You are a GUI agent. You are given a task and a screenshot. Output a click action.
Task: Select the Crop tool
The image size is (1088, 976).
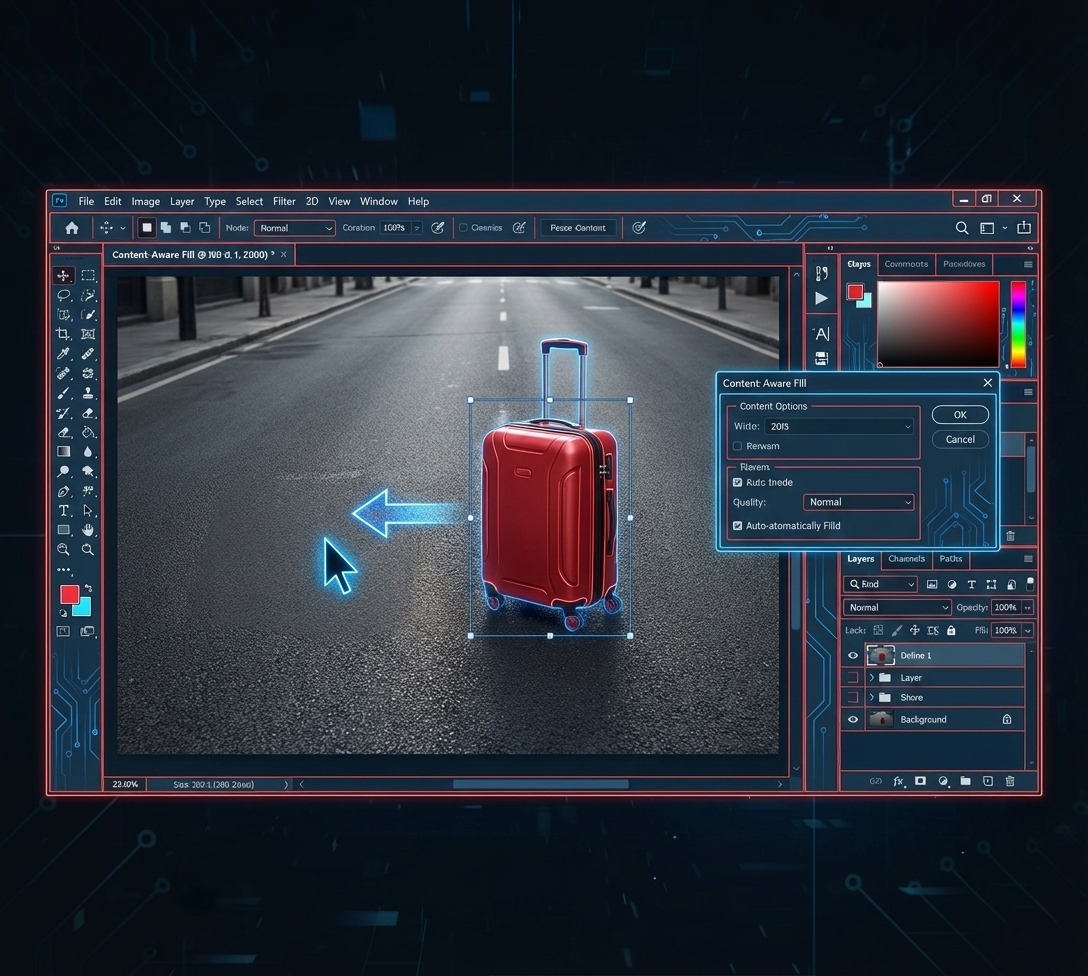[63, 334]
